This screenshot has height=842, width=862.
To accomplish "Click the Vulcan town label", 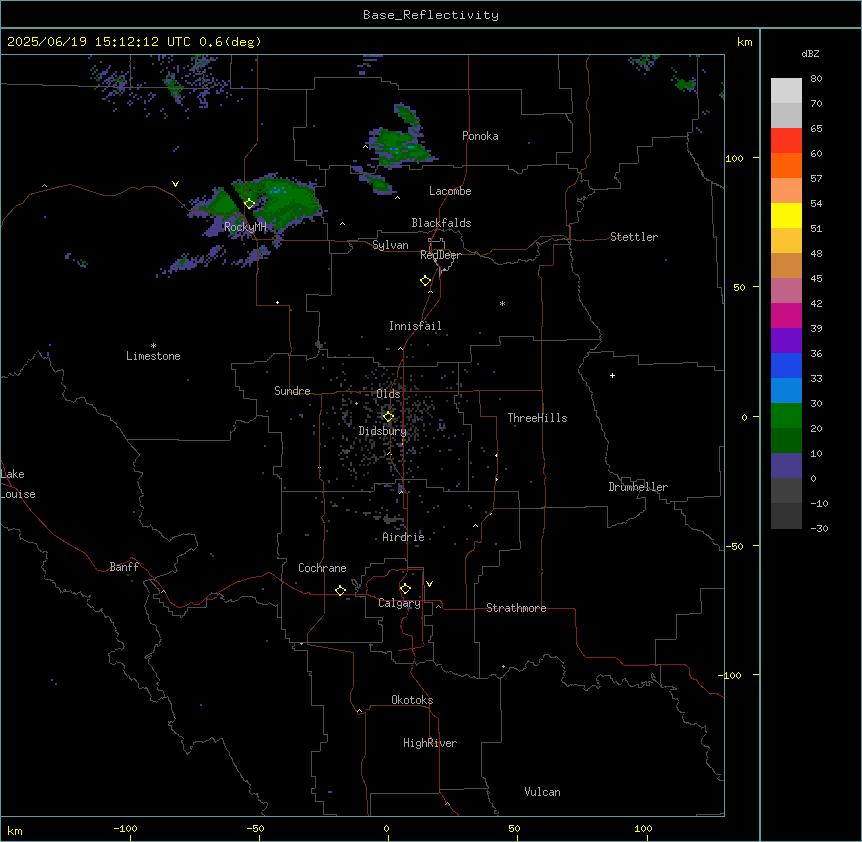I will coord(542,792).
